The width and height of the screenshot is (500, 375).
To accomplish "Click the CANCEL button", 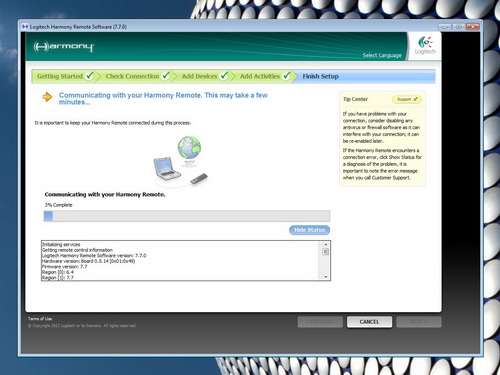I will click(369, 322).
